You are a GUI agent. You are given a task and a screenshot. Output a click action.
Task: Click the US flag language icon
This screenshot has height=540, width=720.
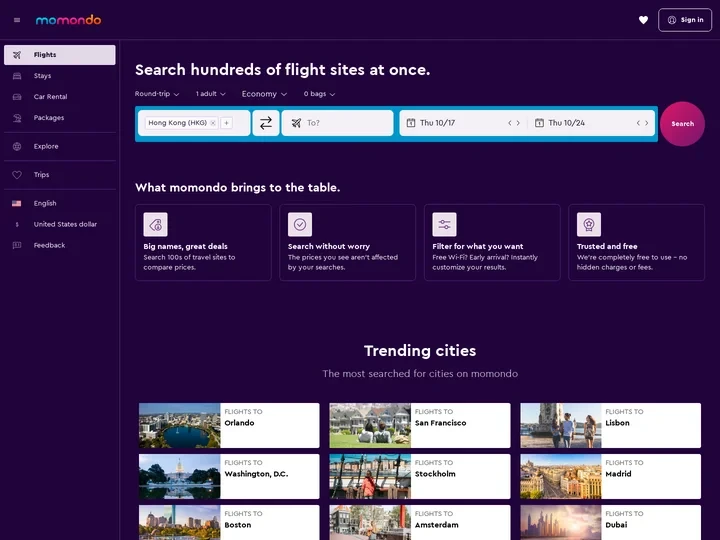click(x=17, y=203)
